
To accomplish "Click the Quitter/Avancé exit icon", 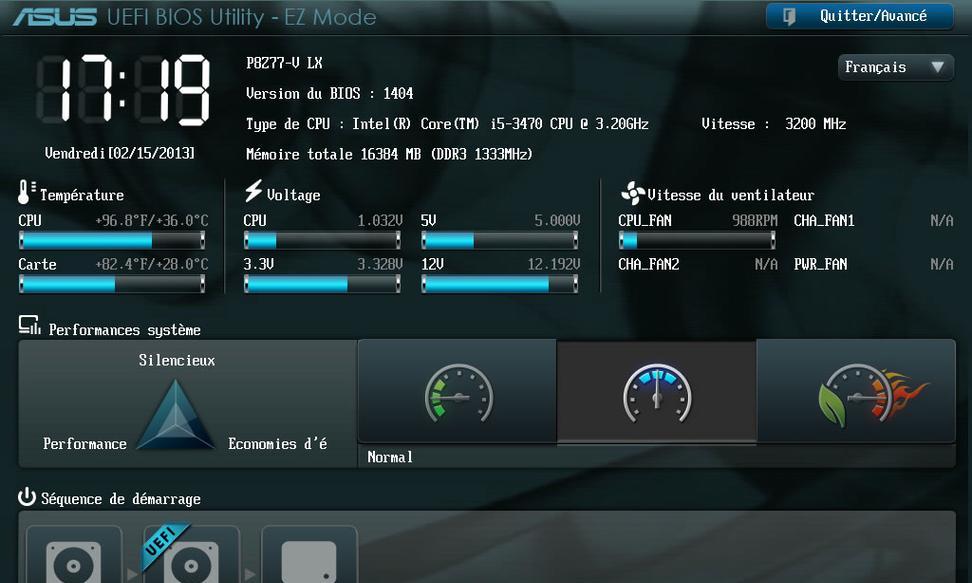I will tap(789, 16).
